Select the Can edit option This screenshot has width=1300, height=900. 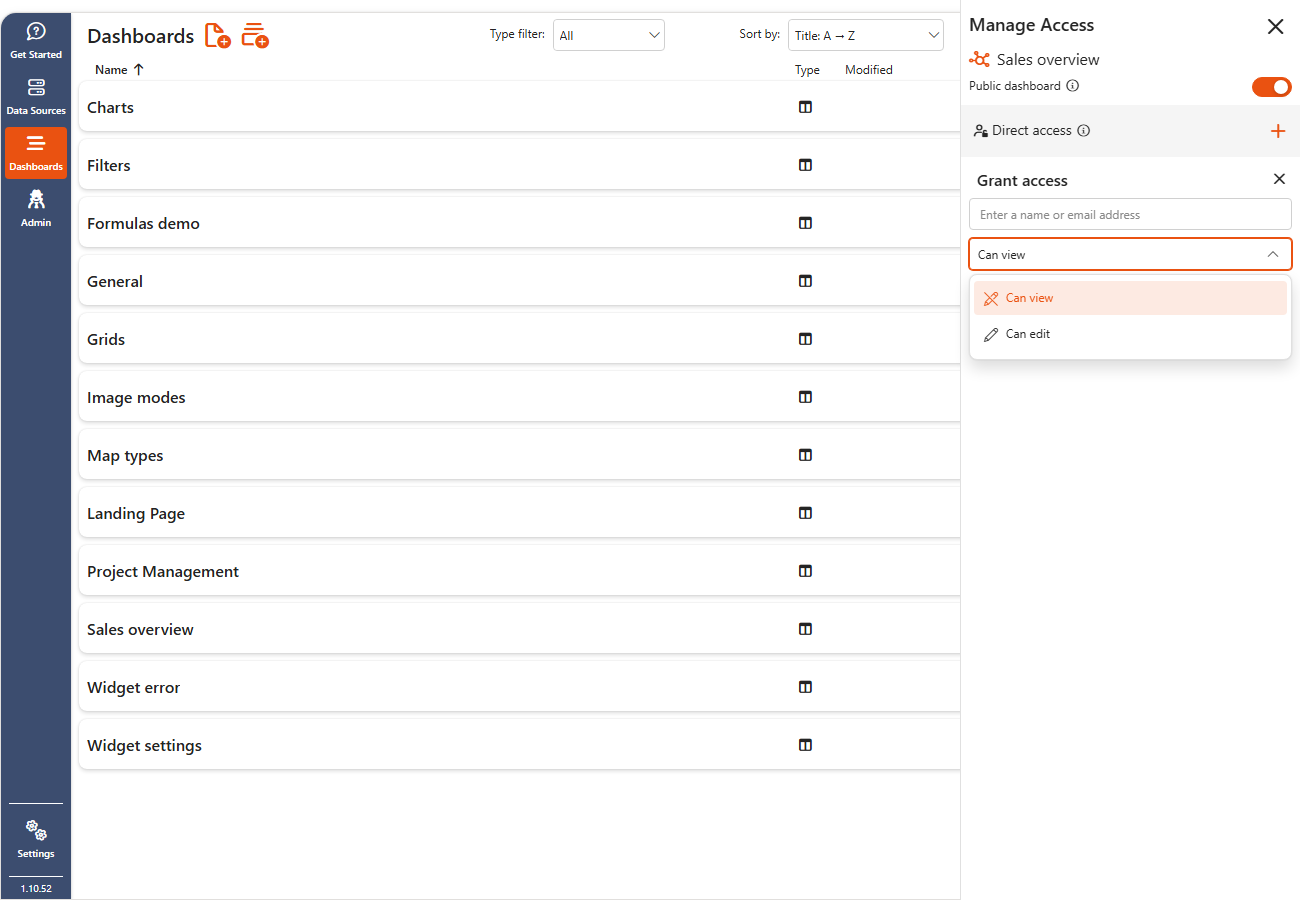1130,334
